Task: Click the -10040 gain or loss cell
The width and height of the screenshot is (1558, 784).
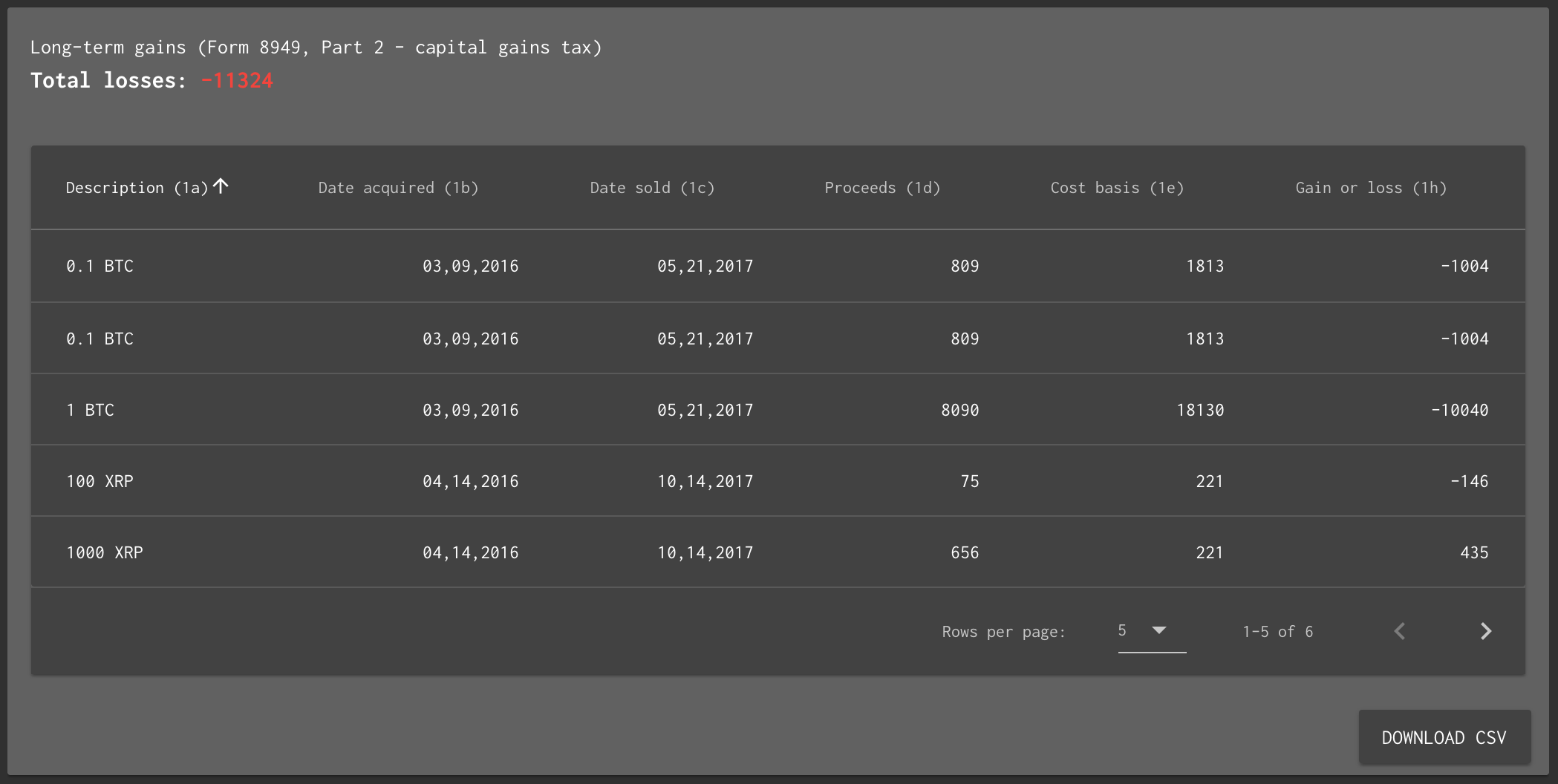Action: point(1459,410)
